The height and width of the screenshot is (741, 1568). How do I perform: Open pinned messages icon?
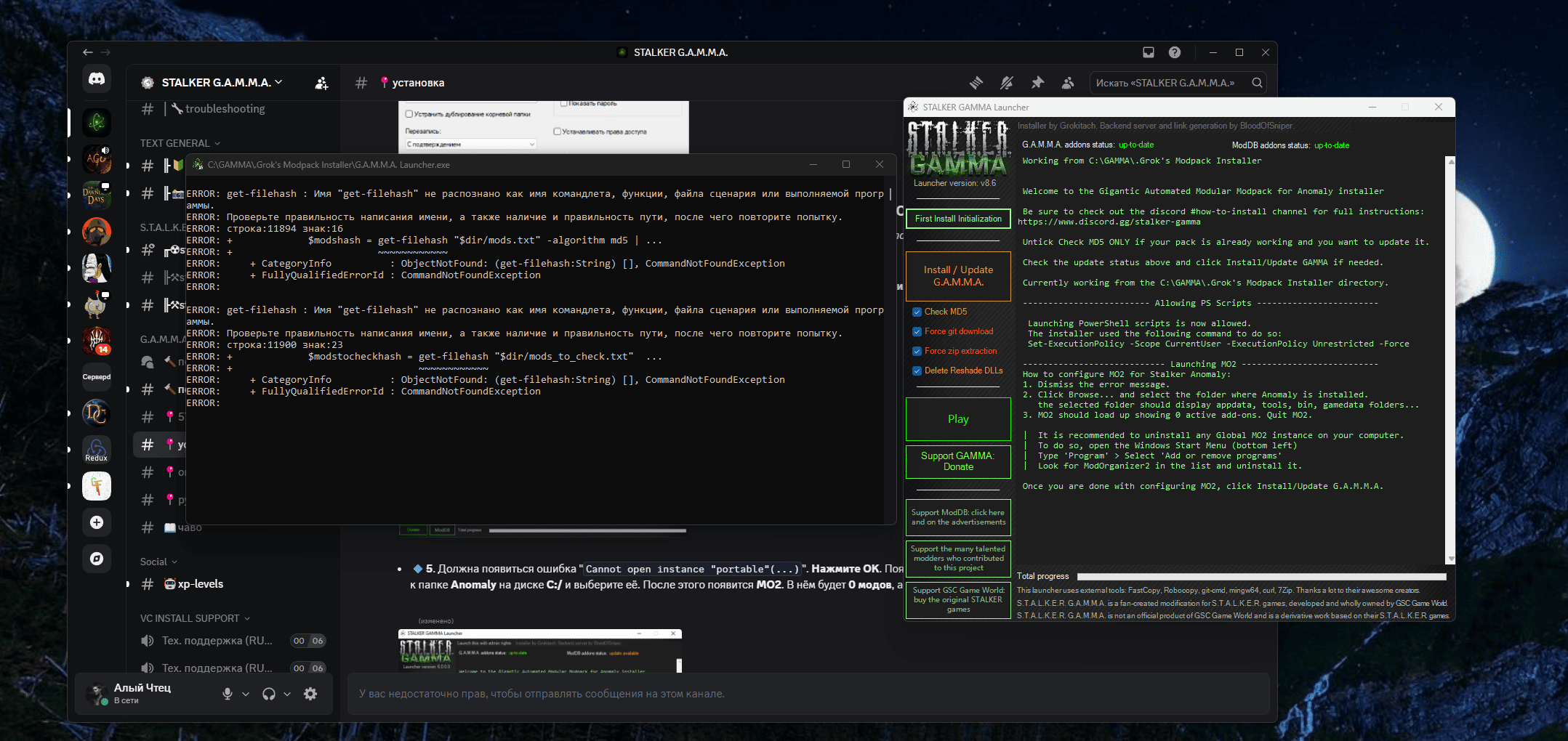pos(1037,83)
